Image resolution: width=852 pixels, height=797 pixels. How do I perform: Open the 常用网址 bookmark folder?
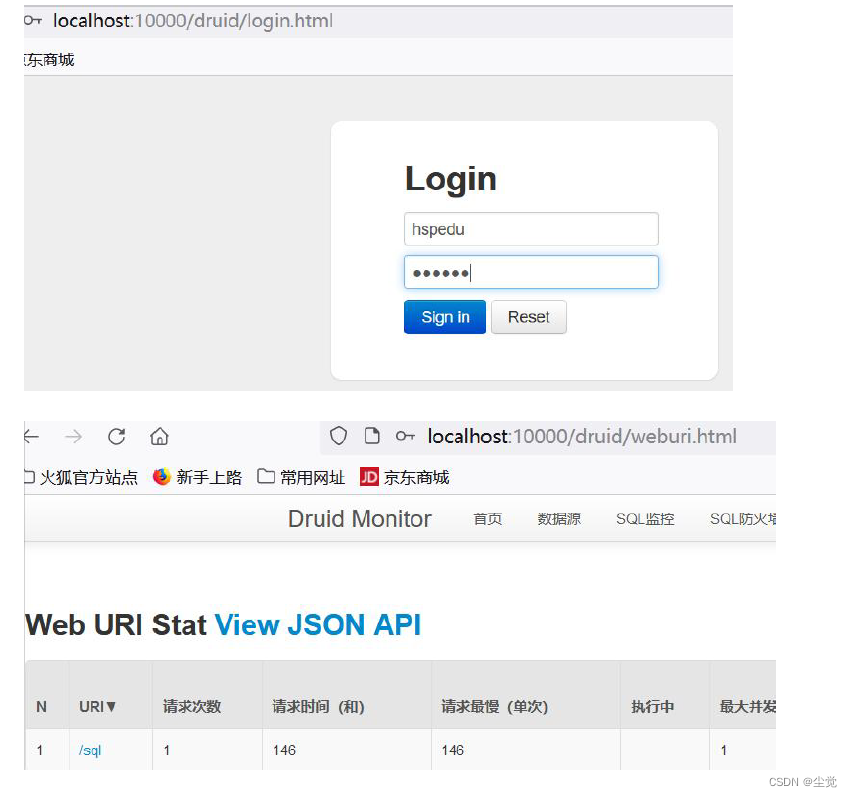300,477
